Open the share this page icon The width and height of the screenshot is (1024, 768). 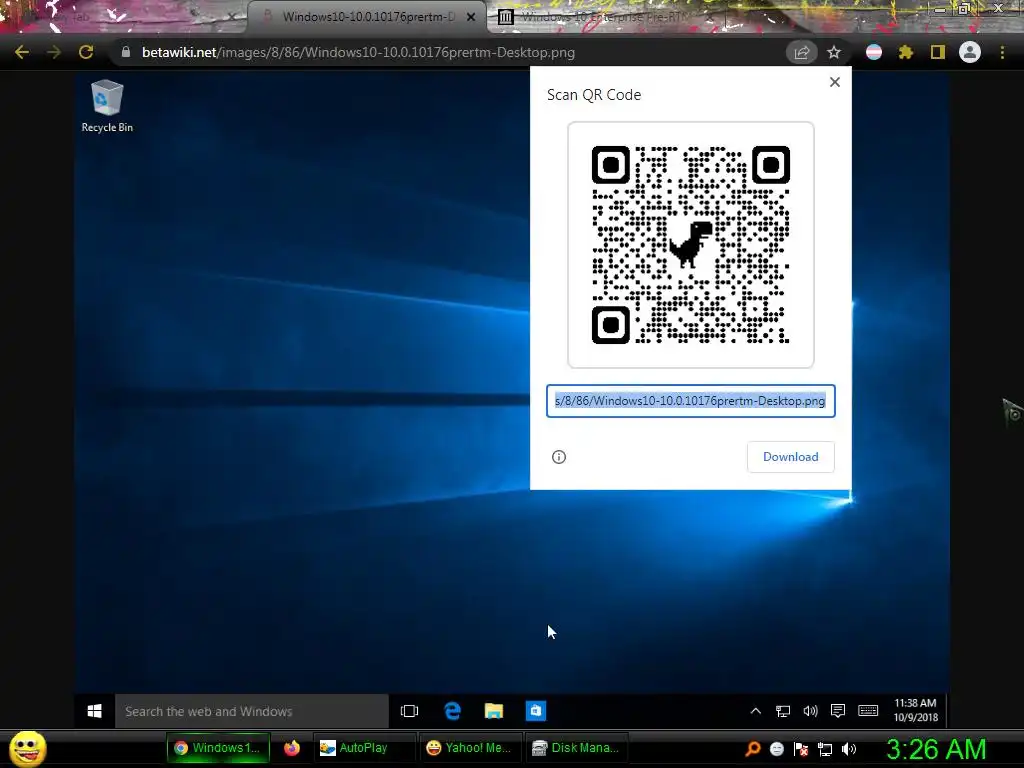click(x=801, y=52)
